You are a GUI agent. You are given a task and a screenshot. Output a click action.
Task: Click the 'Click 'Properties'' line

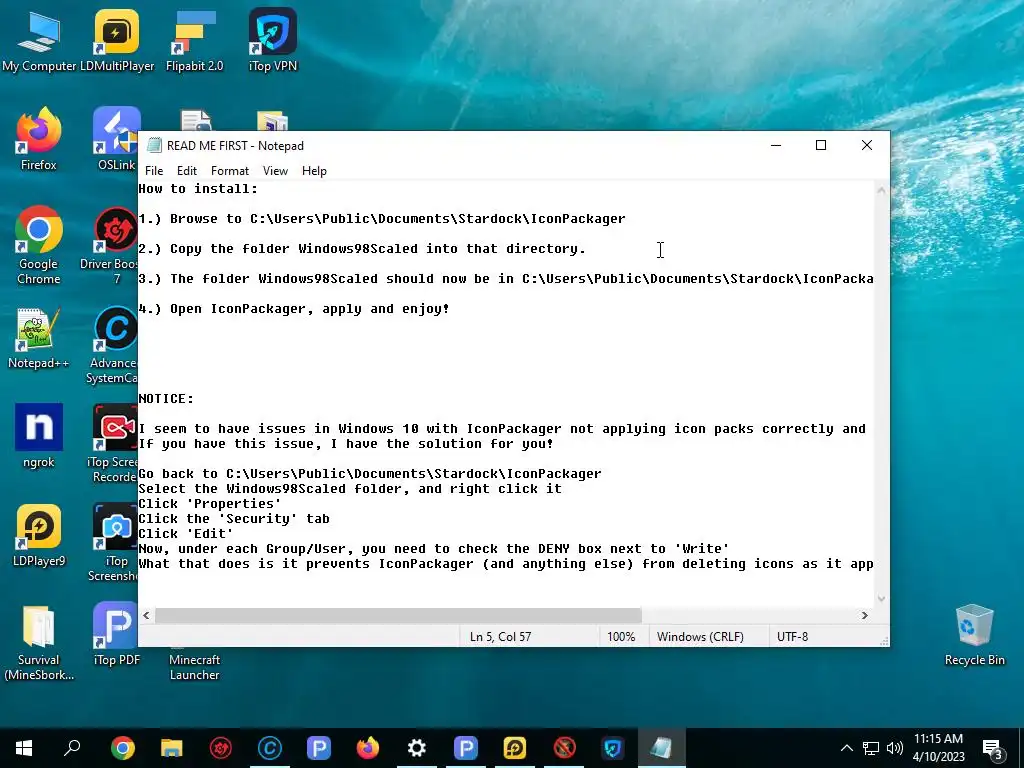point(210,504)
